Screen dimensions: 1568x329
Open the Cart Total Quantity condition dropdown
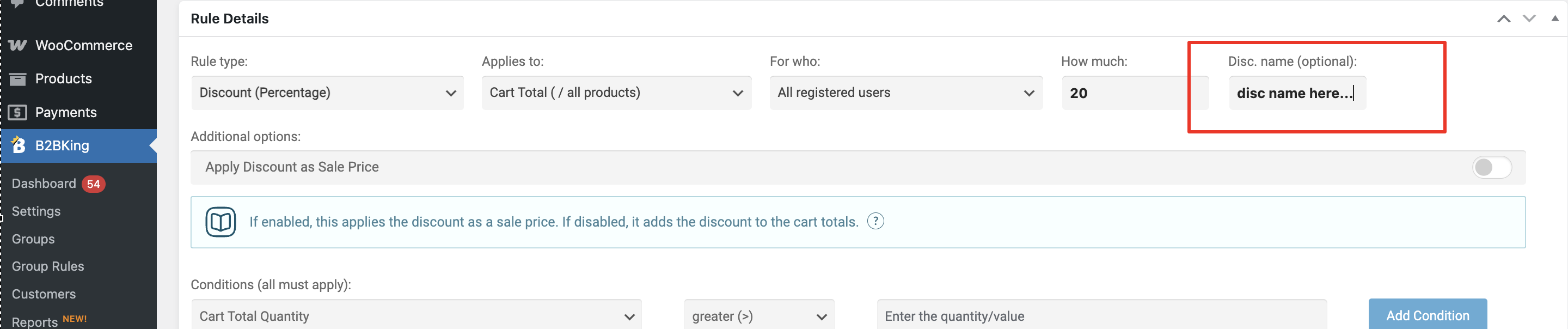tap(416, 315)
